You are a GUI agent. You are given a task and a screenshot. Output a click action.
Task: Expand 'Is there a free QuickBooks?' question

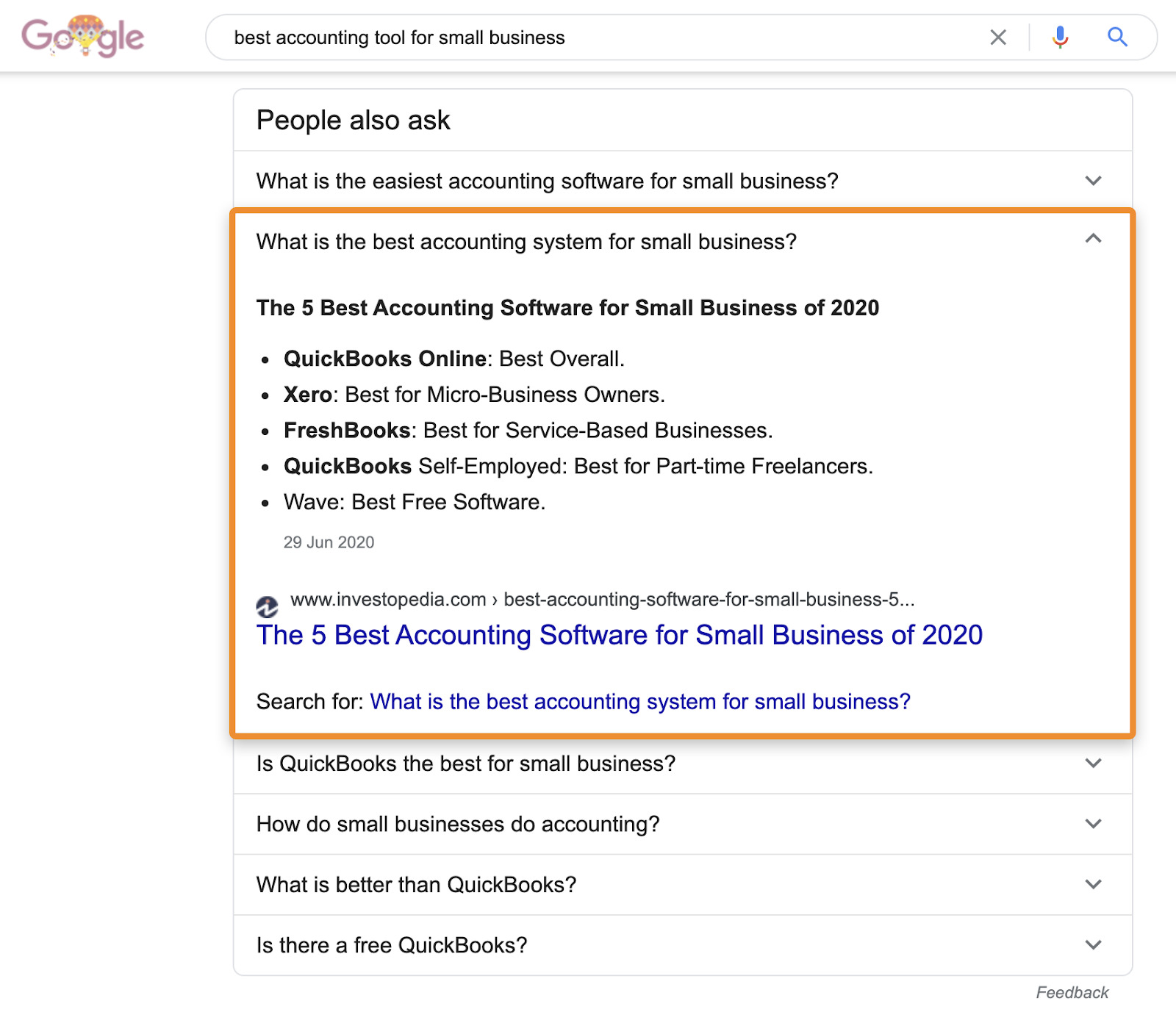pos(392,945)
